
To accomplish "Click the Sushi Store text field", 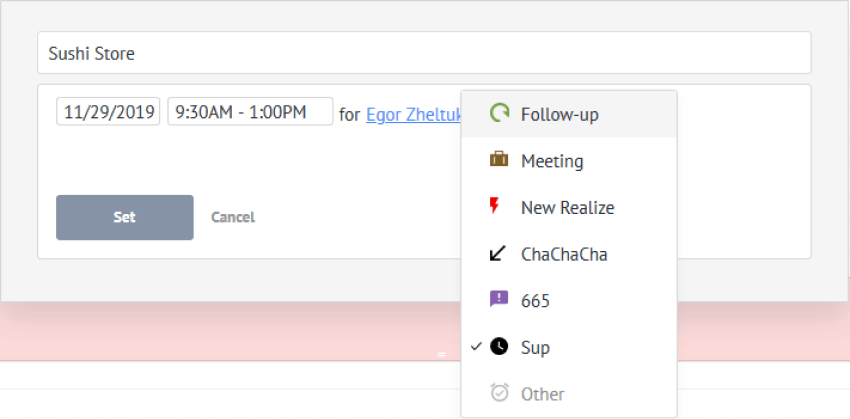I will pos(424,53).
